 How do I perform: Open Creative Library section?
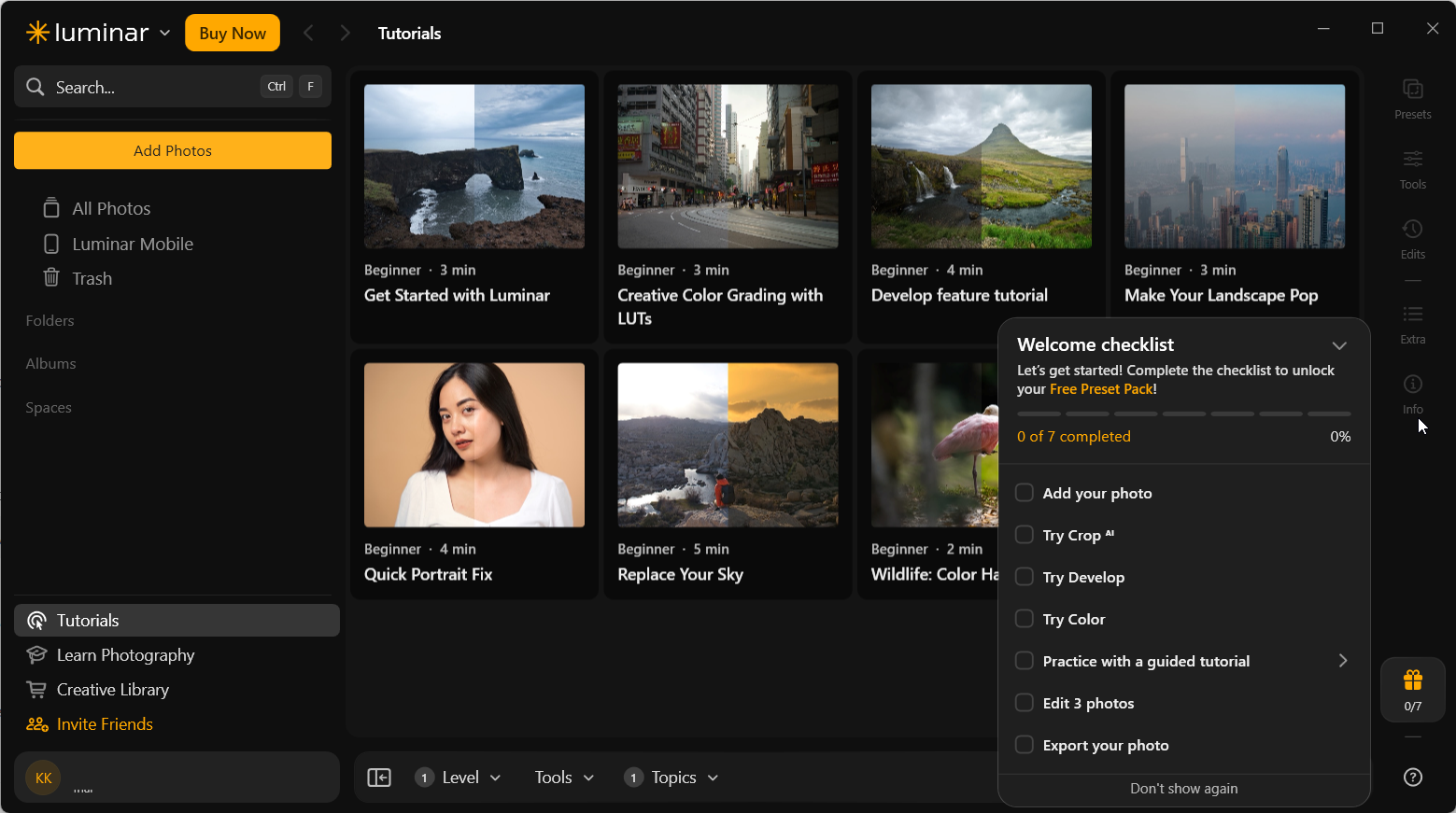coord(98,690)
